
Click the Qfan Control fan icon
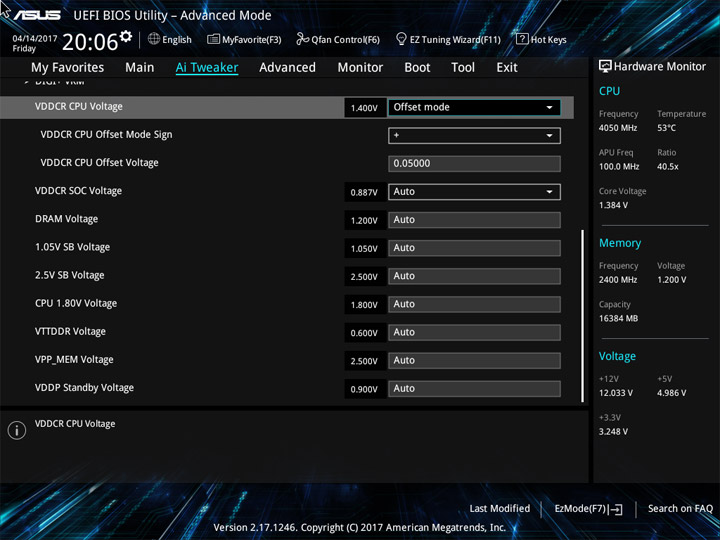click(x=302, y=39)
